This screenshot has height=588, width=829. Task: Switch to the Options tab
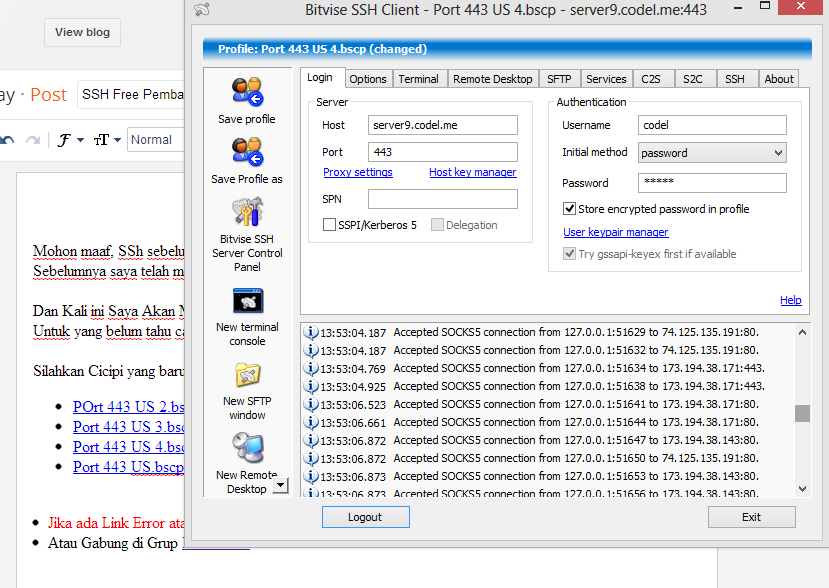[x=368, y=79]
